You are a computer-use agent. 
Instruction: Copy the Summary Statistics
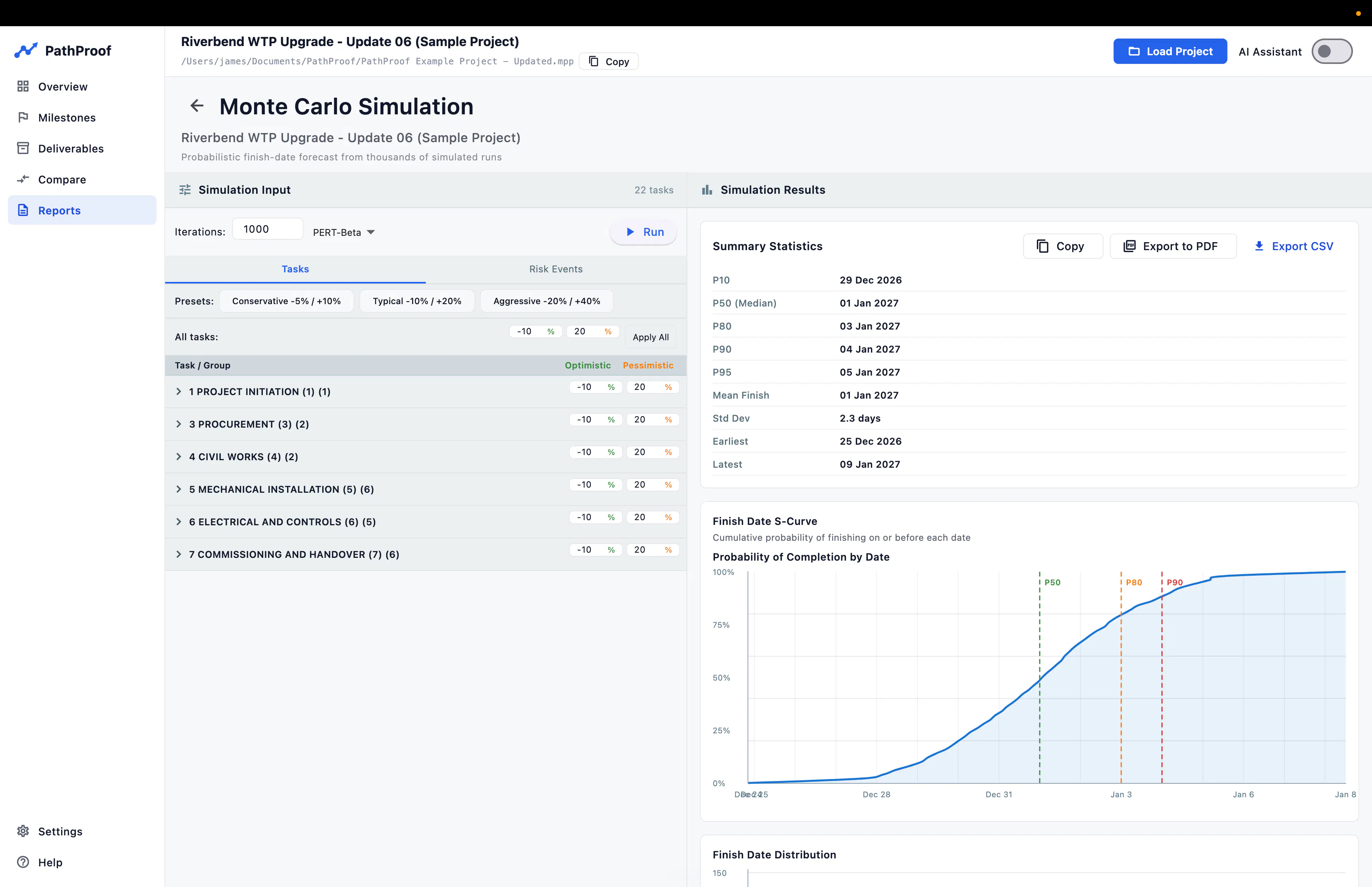[x=1063, y=246]
